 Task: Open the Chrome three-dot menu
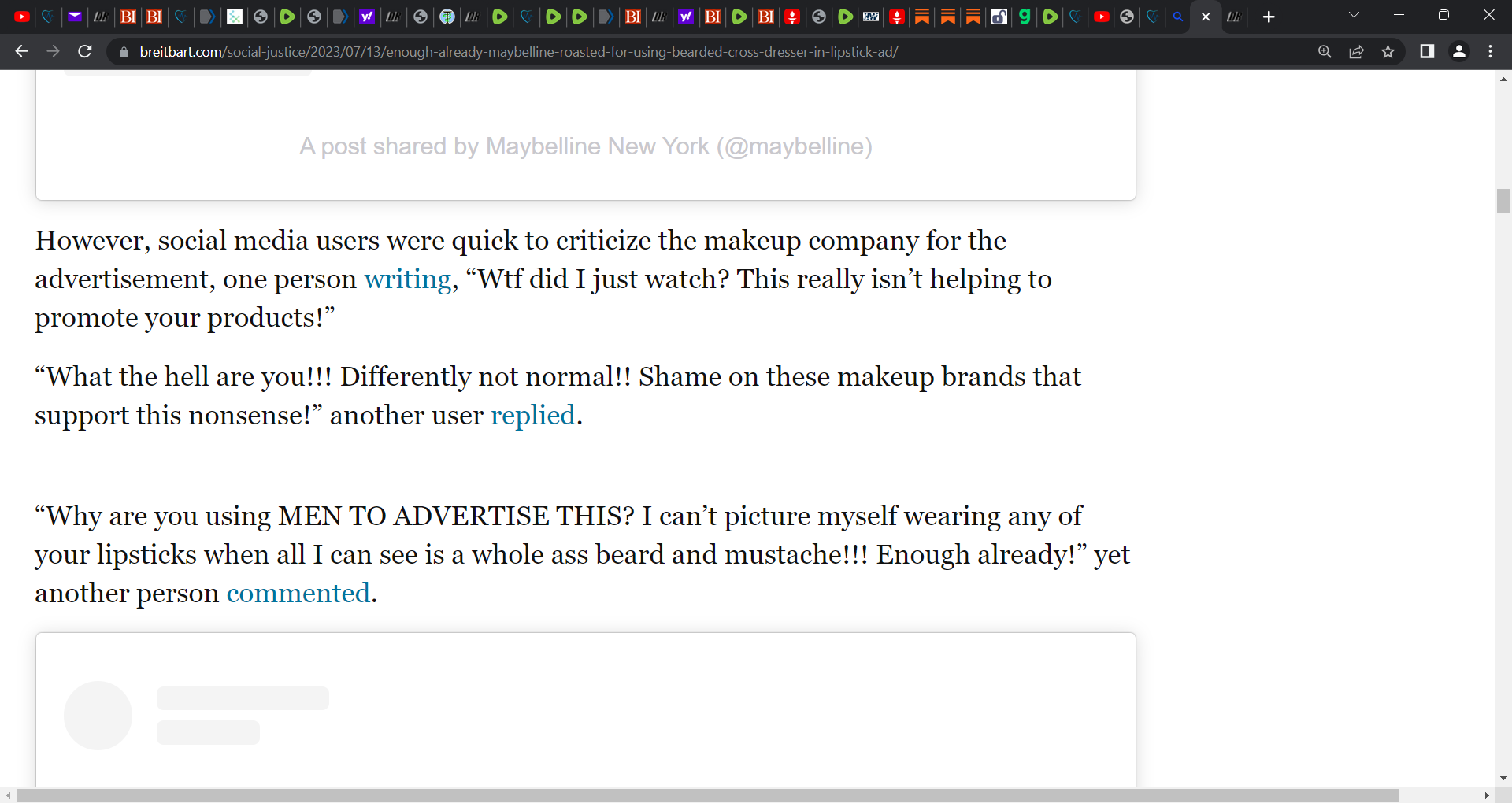pos(1490,51)
